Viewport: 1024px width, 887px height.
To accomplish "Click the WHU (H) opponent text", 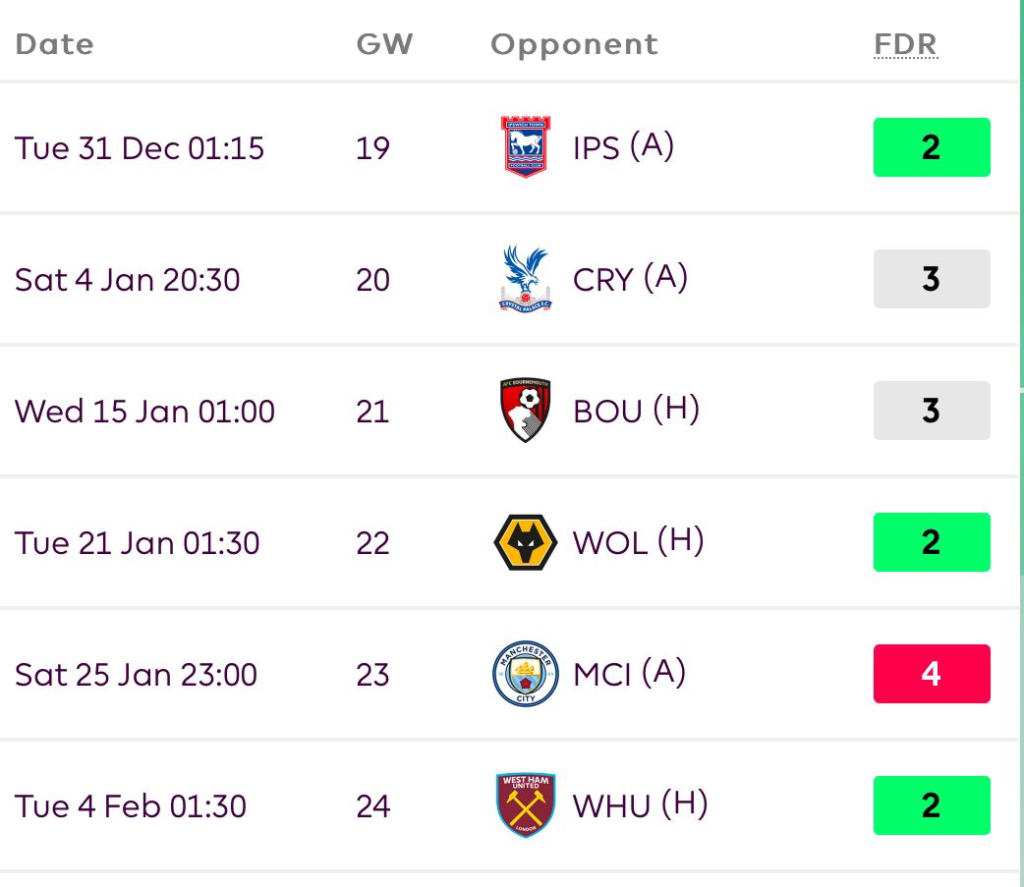I will click(x=640, y=805).
